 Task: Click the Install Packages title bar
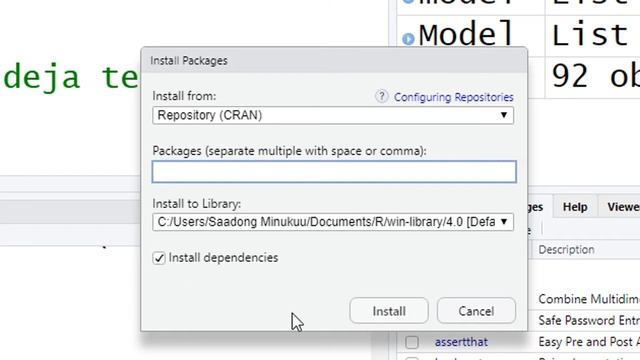point(334,60)
